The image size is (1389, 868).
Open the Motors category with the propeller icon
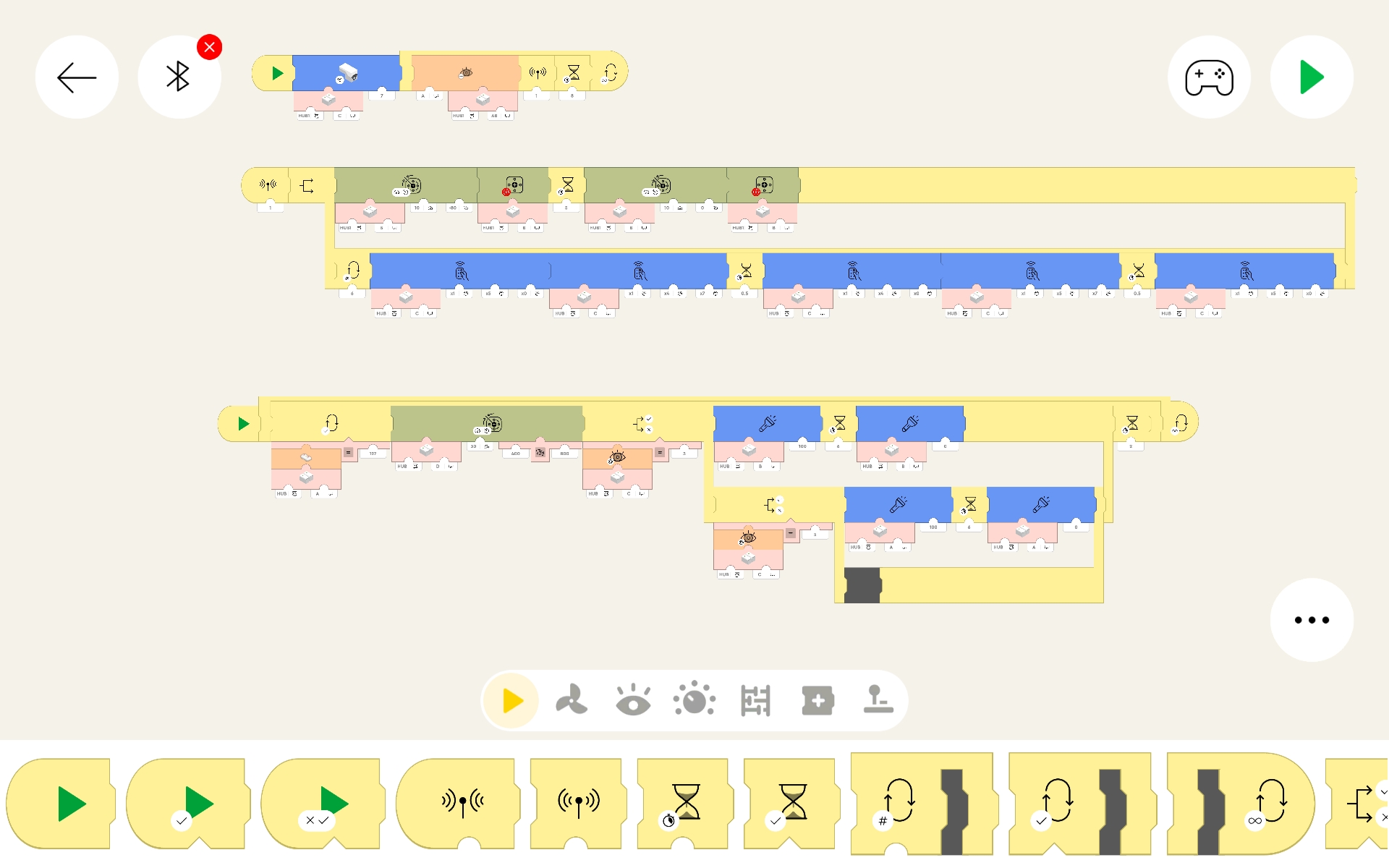click(x=572, y=700)
